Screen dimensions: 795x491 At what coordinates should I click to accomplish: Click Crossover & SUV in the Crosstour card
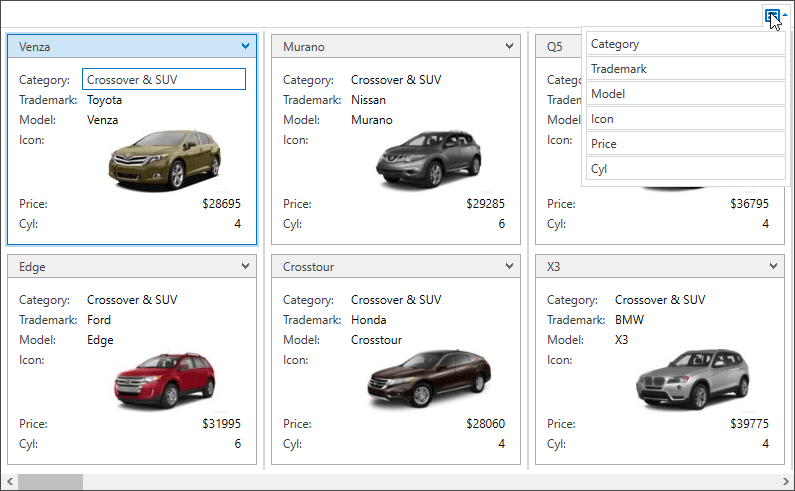click(396, 300)
